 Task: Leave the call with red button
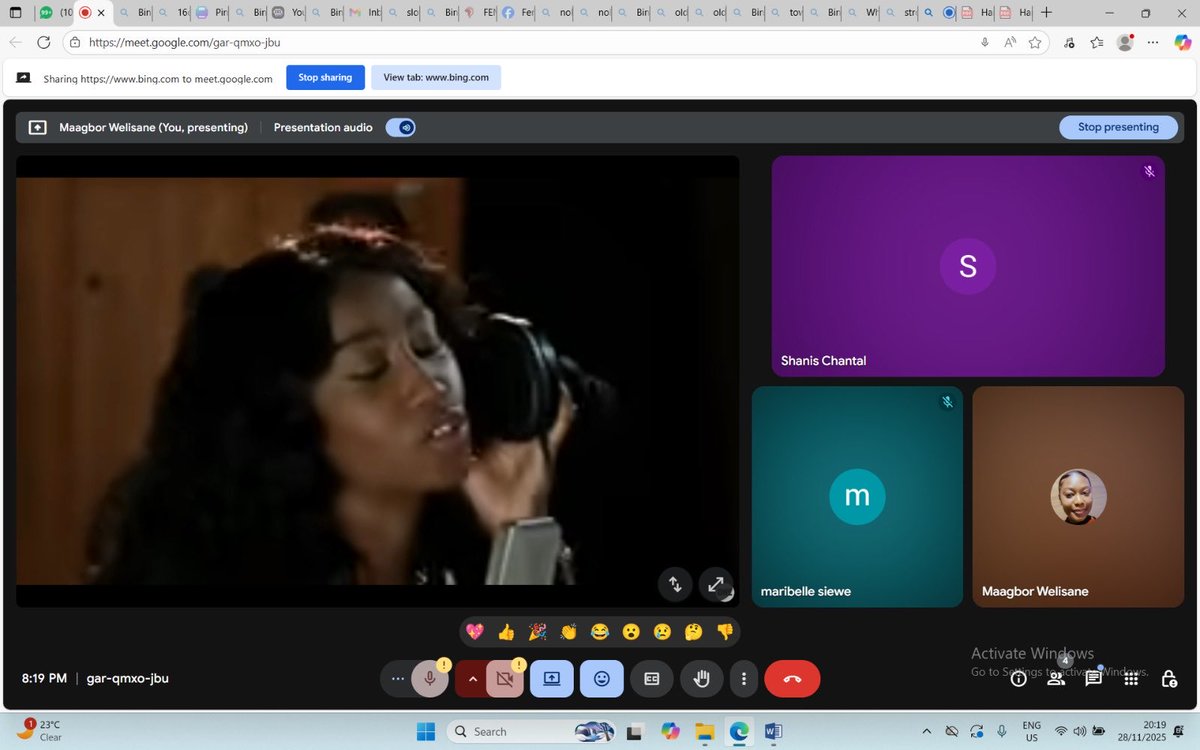(x=792, y=679)
